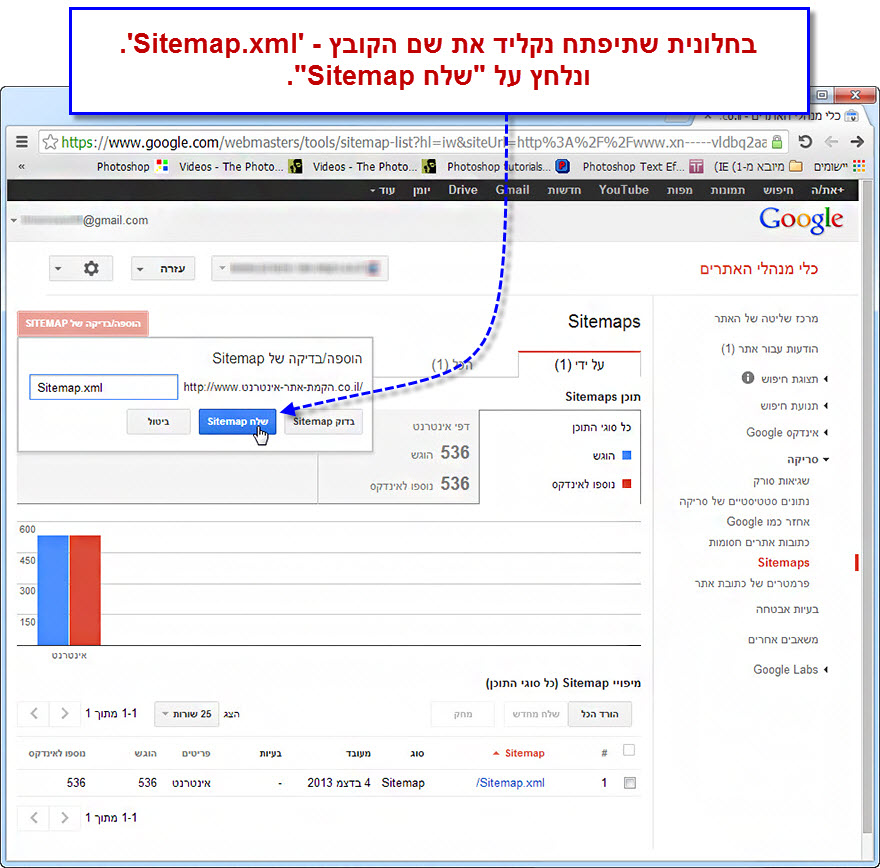Check the box for row 1 /Sitemap.xml
This screenshot has width=880, height=868.
630,783
